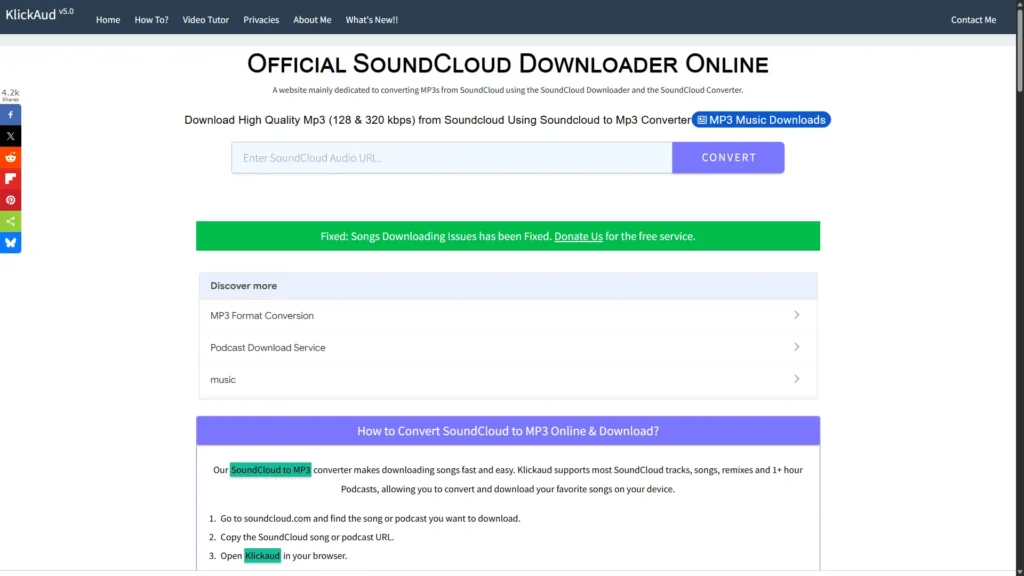Open the How To? menu item
The height and width of the screenshot is (576, 1024).
tap(152, 20)
